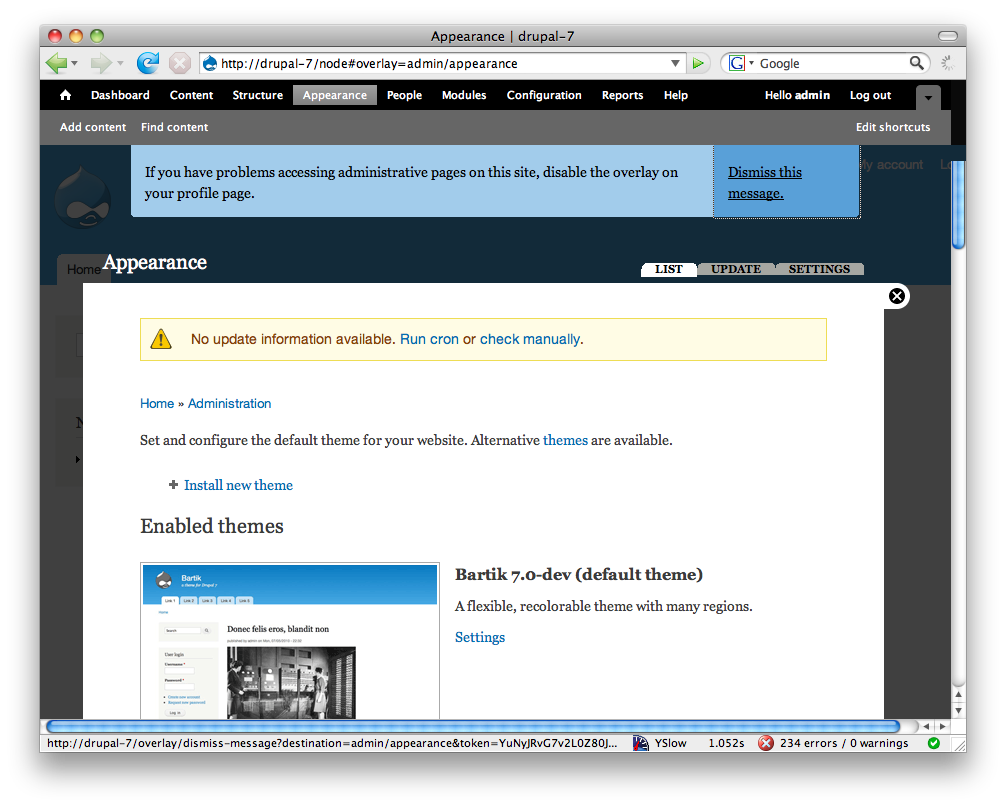Click the search magnifier in the Google box
Image resolution: width=1006 pixels, height=807 pixels.
917,62
